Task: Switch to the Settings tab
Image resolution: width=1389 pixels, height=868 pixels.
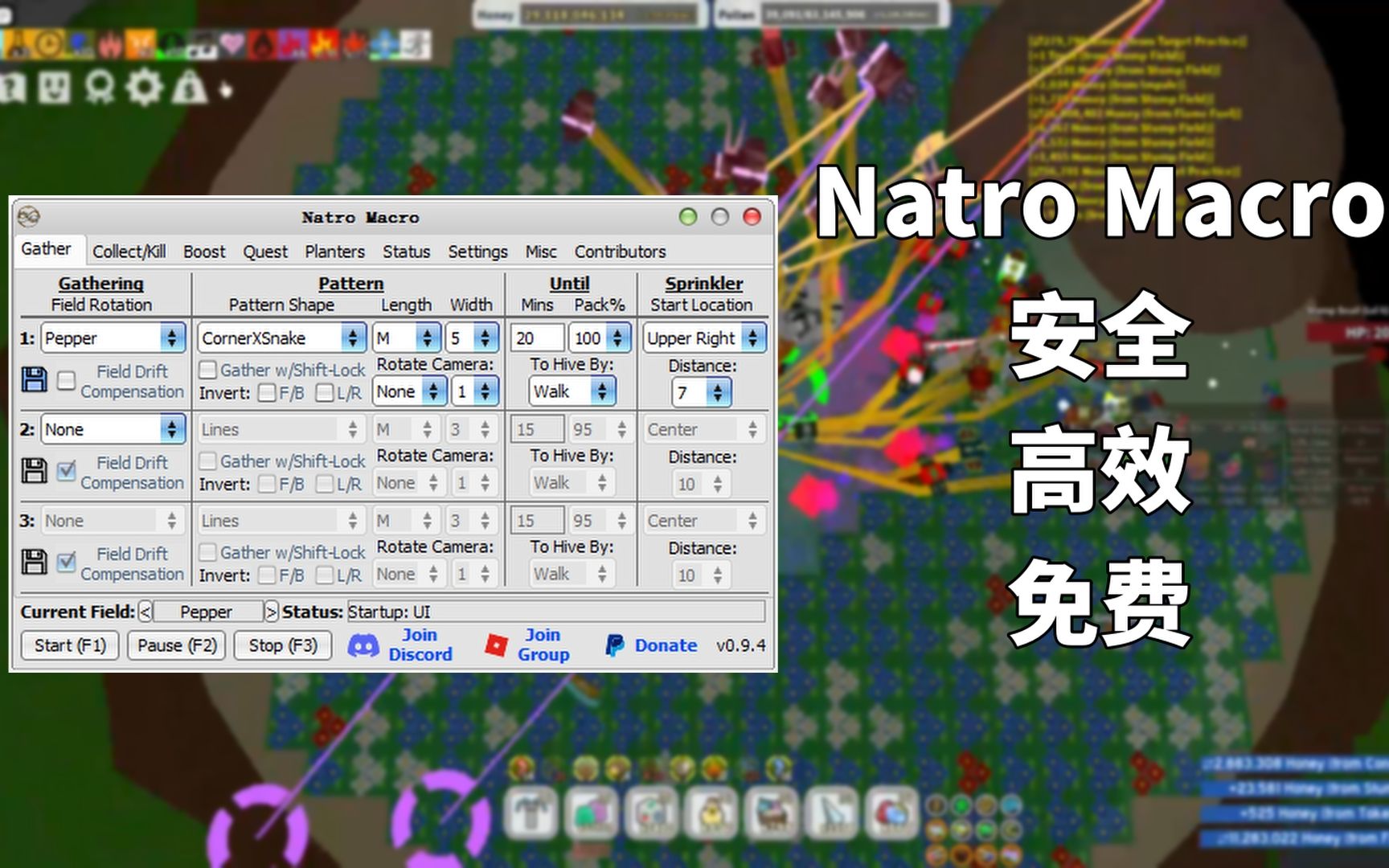Action: [477, 252]
